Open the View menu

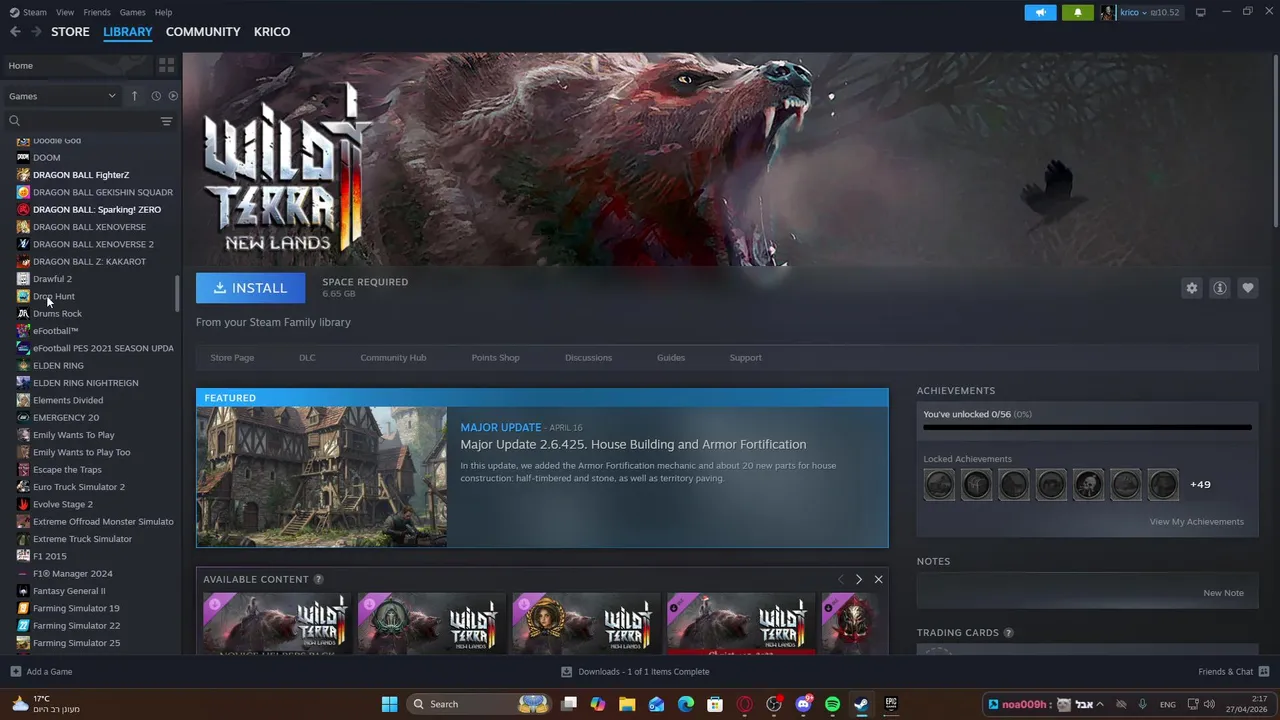tap(65, 12)
